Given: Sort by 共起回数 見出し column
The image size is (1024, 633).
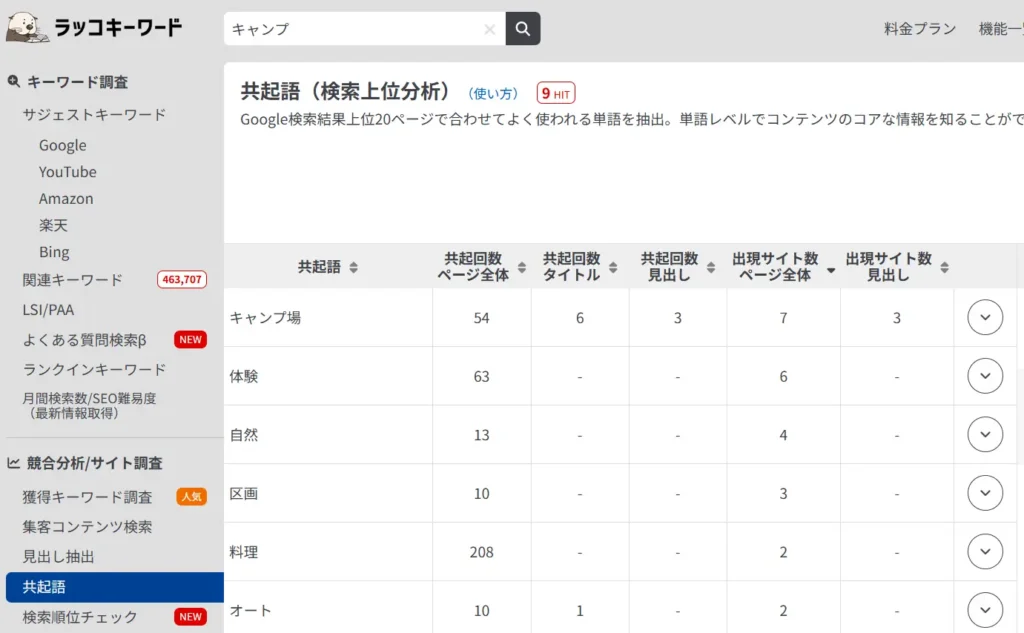Looking at the screenshot, I should pyautogui.click(x=711, y=267).
